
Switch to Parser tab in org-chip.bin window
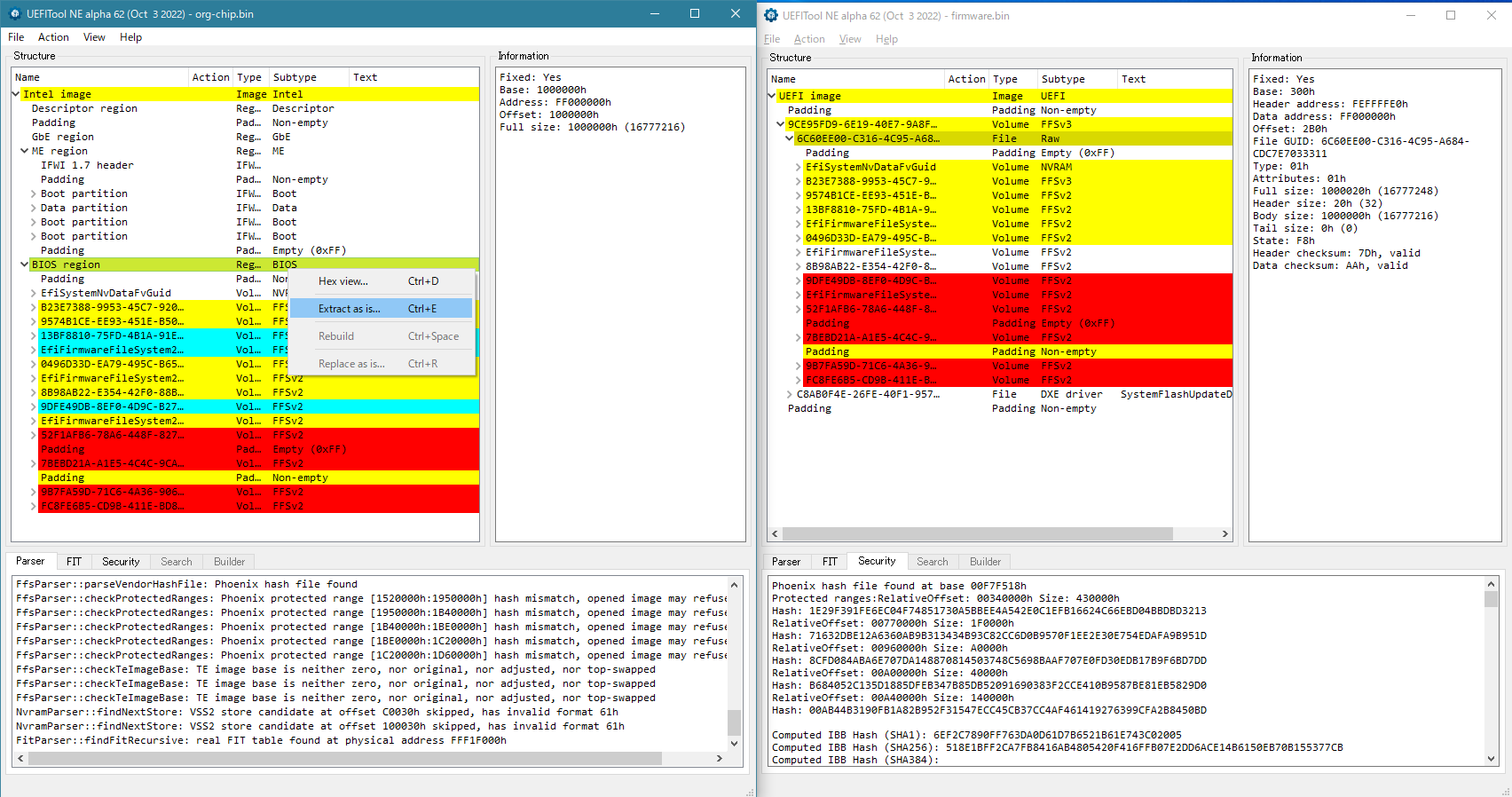[x=30, y=561]
